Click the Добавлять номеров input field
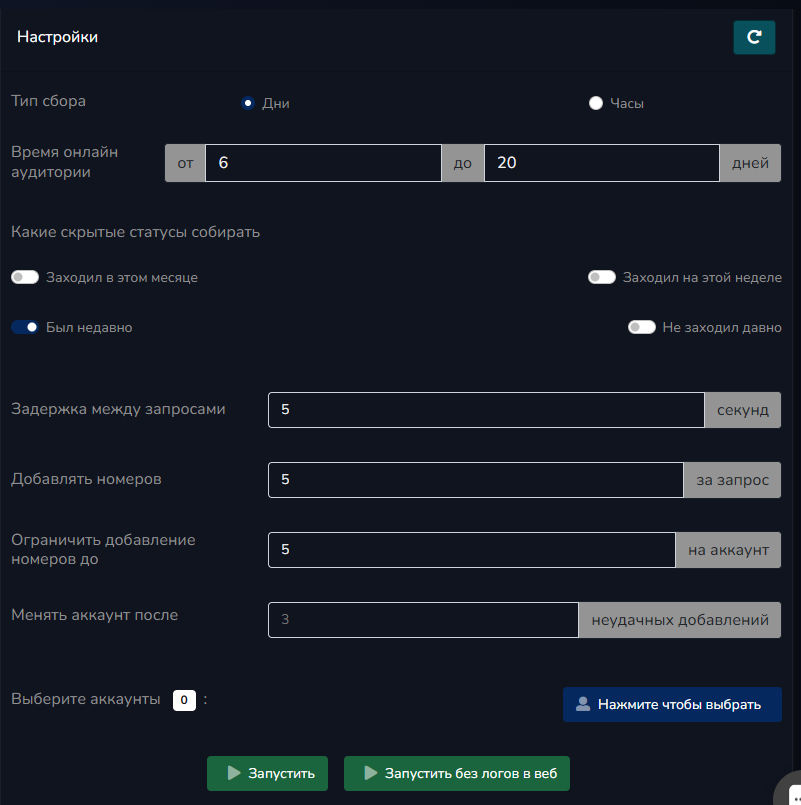801x805 pixels. click(475, 479)
